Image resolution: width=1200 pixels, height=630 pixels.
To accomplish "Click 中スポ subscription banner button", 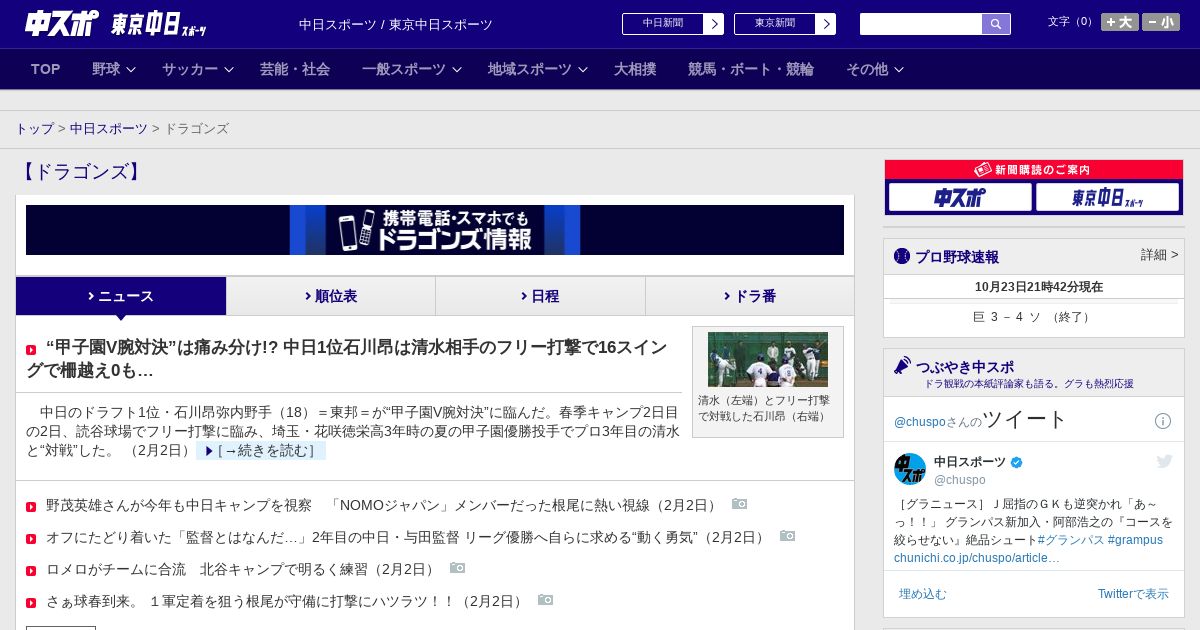I will [960, 198].
